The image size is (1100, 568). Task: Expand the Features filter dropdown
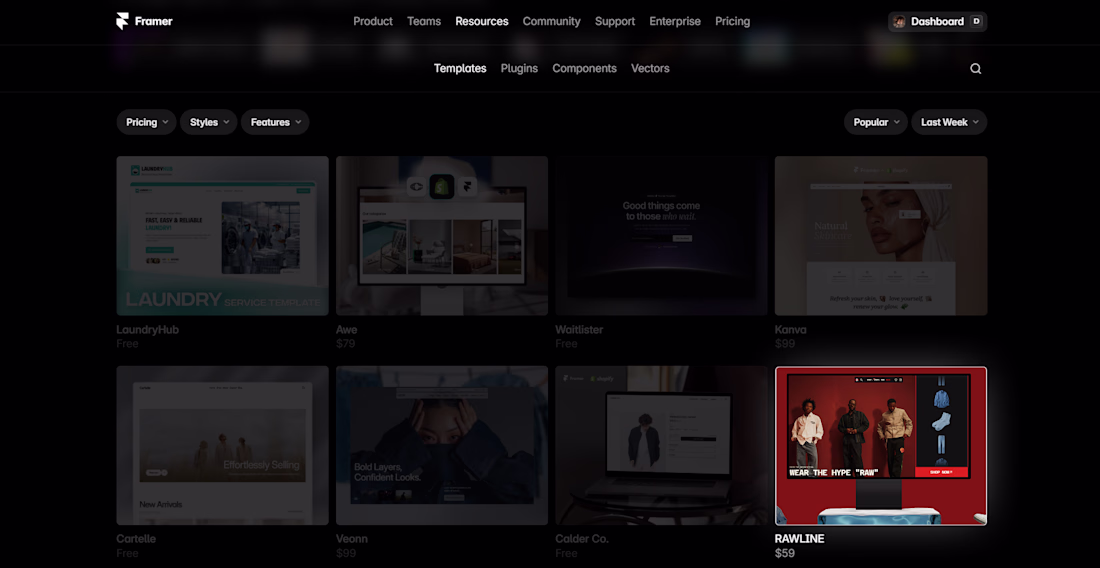[x=275, y=122]
